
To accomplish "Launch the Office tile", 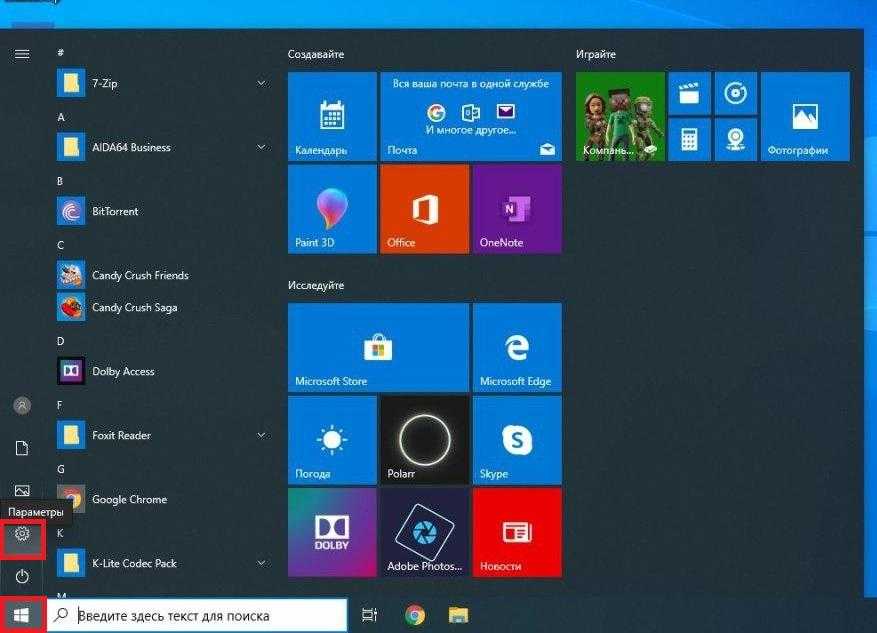I will pyautogui.click(x=424, y=209).
